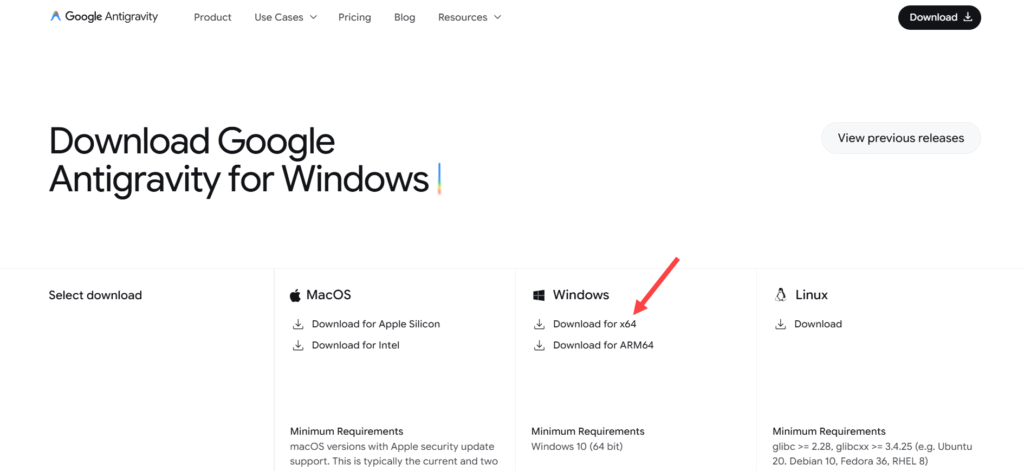Go to the Pricing page

tap(354, 17)
